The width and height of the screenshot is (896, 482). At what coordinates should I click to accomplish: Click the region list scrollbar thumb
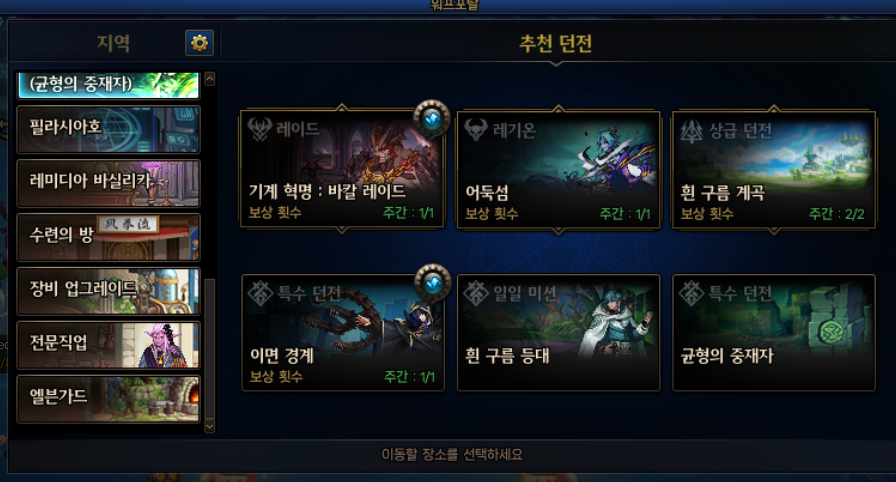tap(210, 348)
